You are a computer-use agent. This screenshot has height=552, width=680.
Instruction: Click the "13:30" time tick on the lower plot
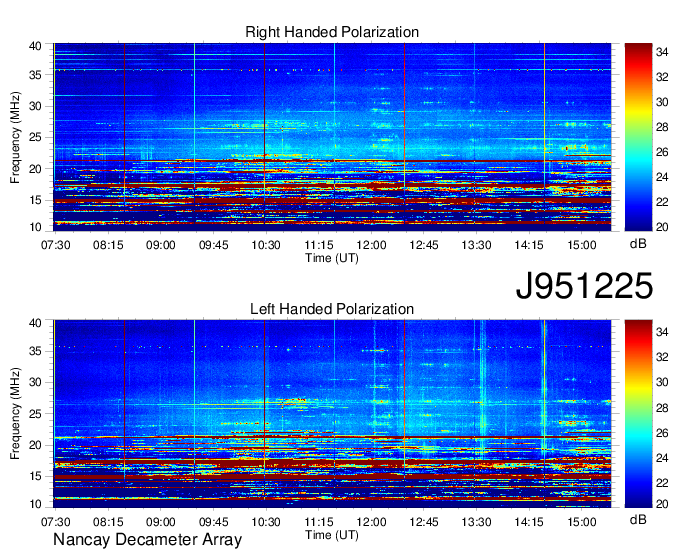pos(476,522)
